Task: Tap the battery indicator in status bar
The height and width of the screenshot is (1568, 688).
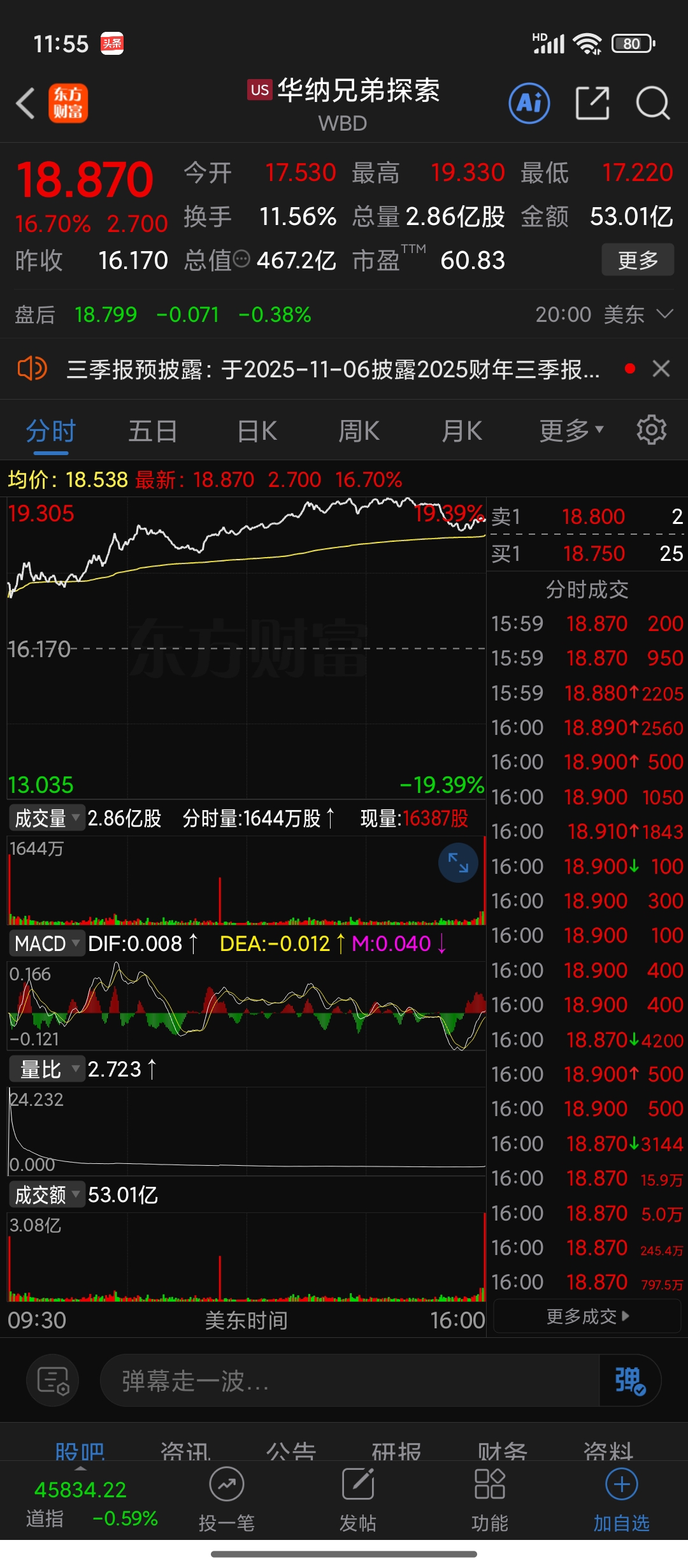Action: [x=633, y=43]
